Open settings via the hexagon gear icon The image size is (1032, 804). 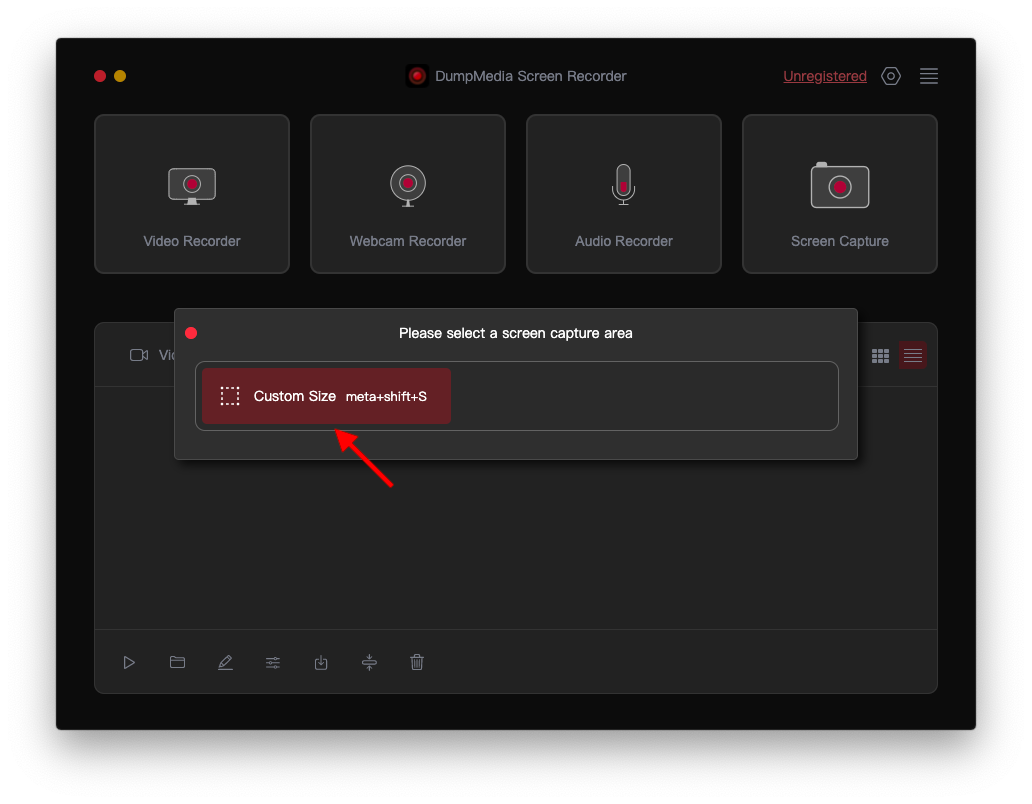coord(890,76)
